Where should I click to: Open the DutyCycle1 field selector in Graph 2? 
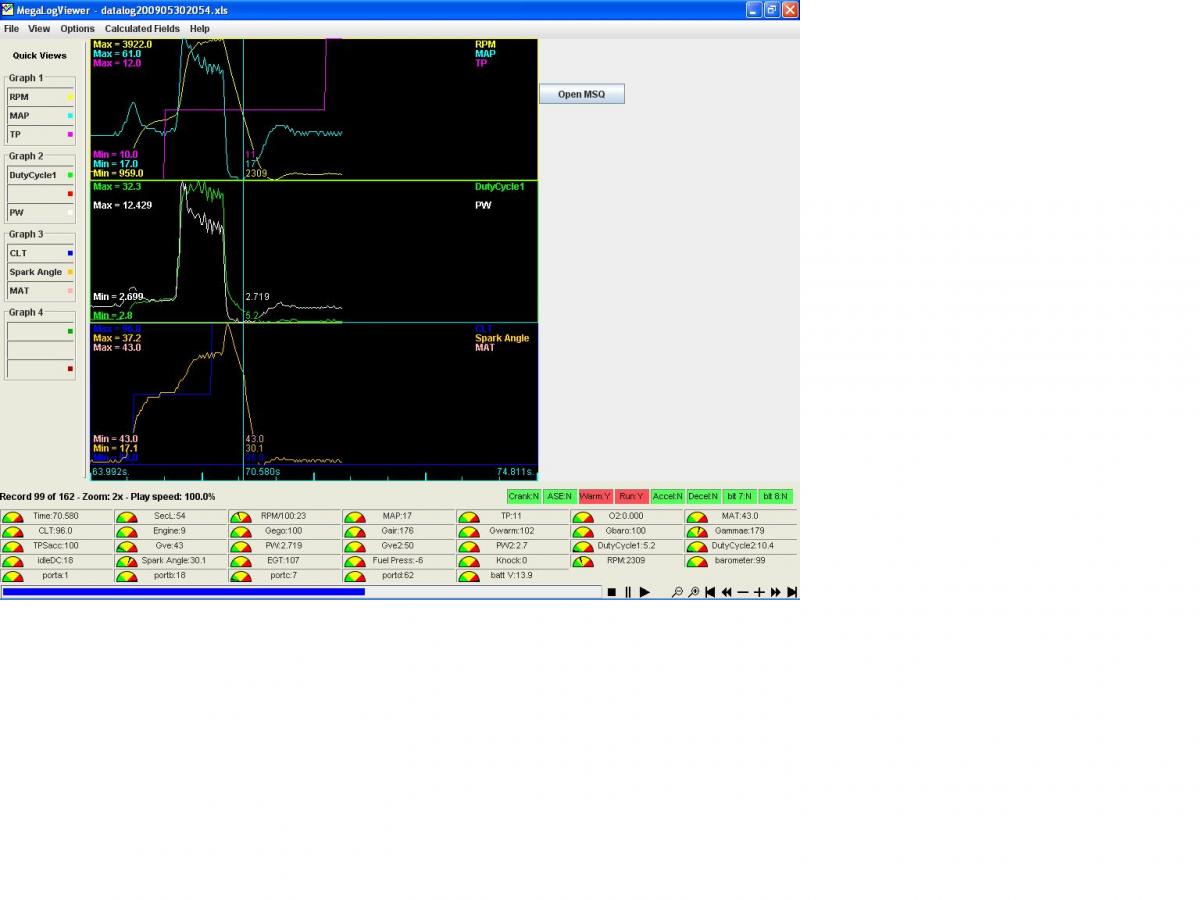(40, 175)
